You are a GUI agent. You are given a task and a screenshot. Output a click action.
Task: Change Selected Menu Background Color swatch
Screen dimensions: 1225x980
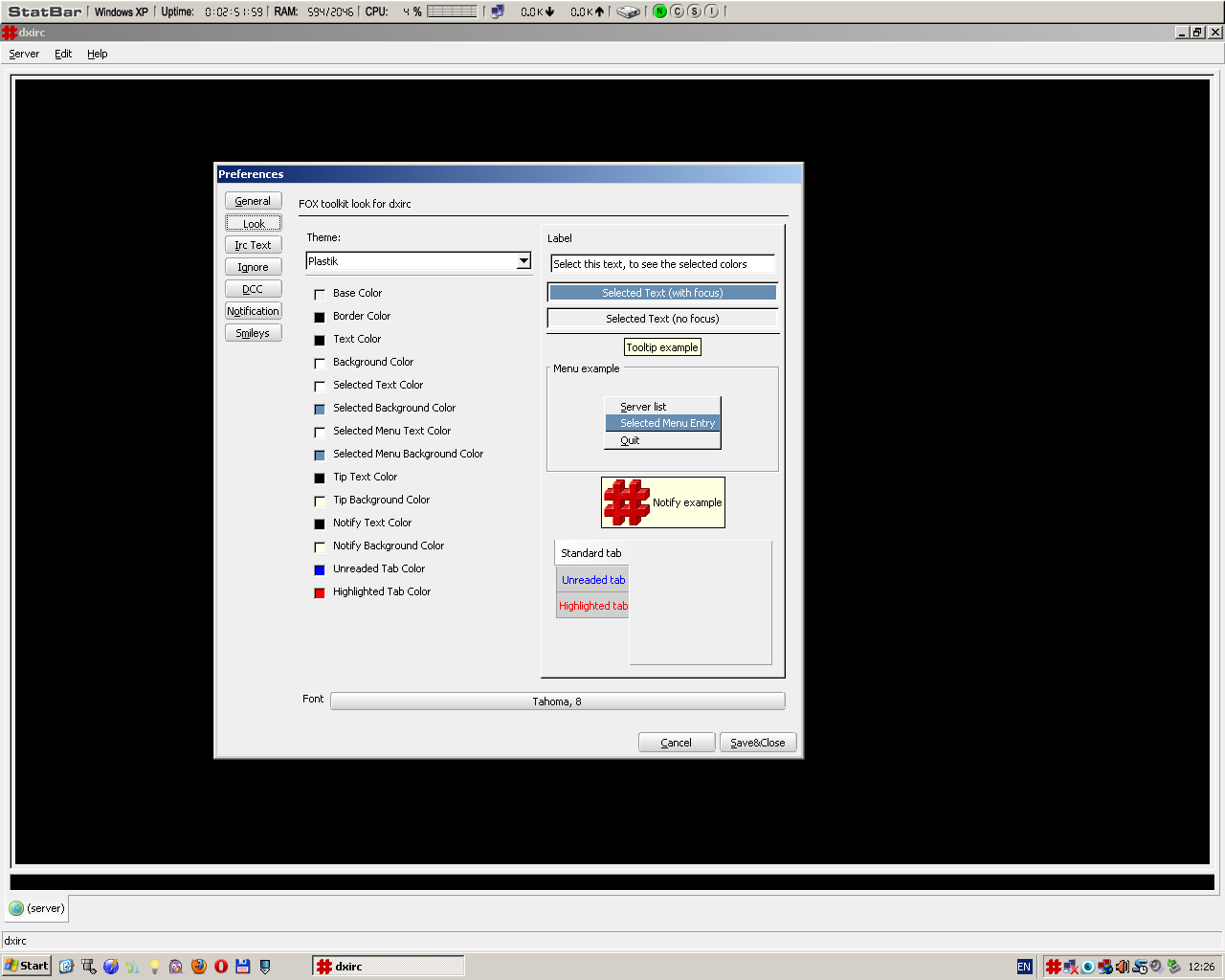[320, 455]
